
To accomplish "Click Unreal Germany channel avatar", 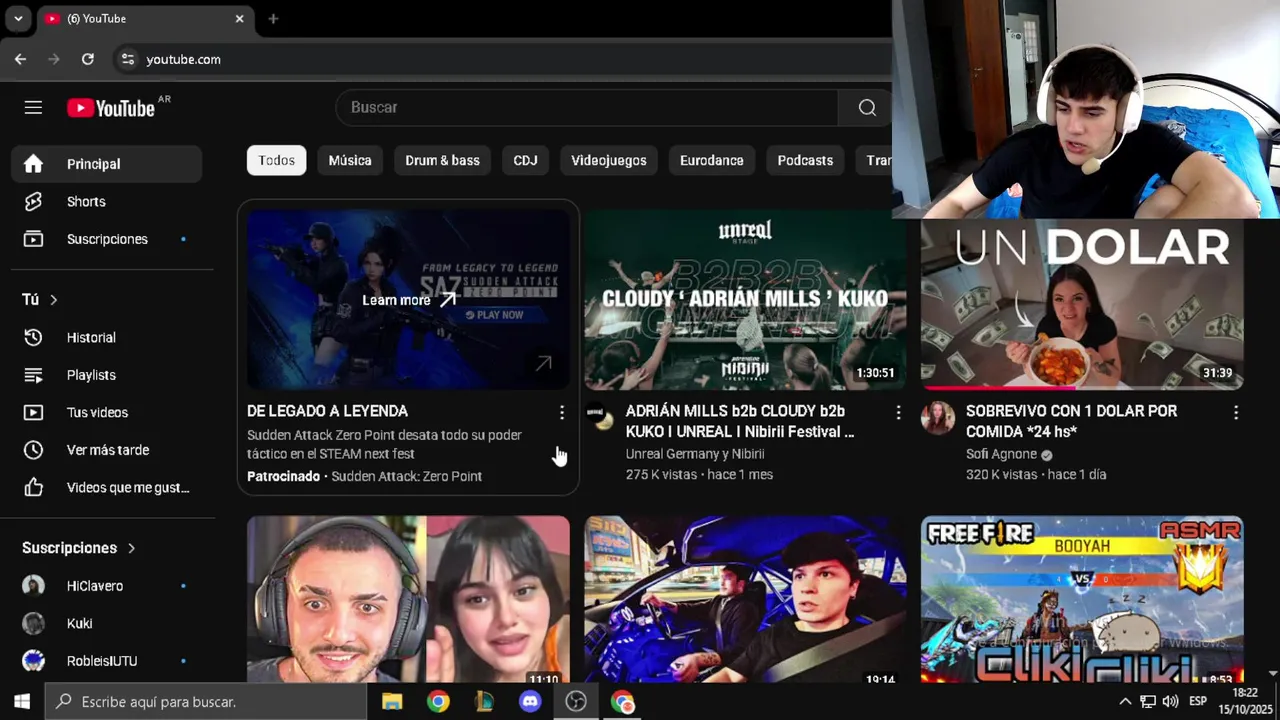I will coord(600,418).
